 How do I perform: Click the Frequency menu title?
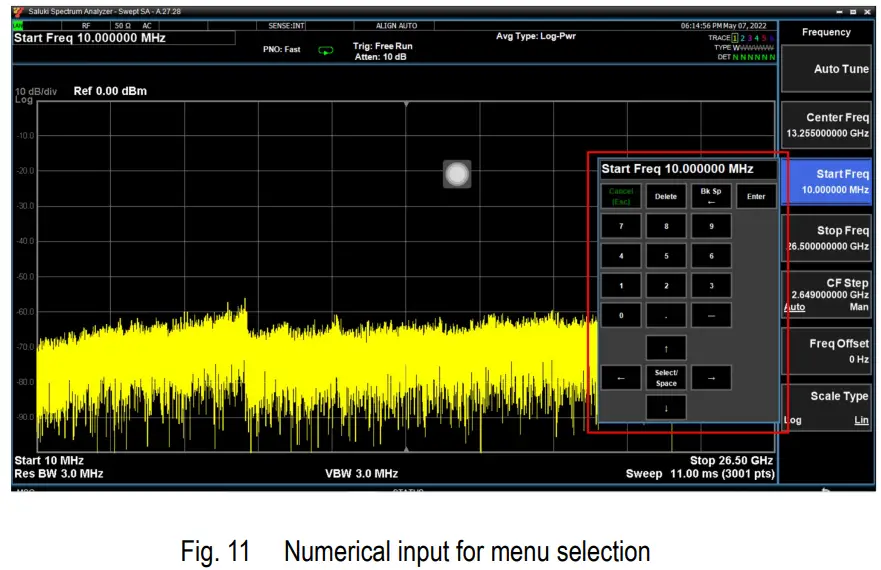(x=826, y=32)
